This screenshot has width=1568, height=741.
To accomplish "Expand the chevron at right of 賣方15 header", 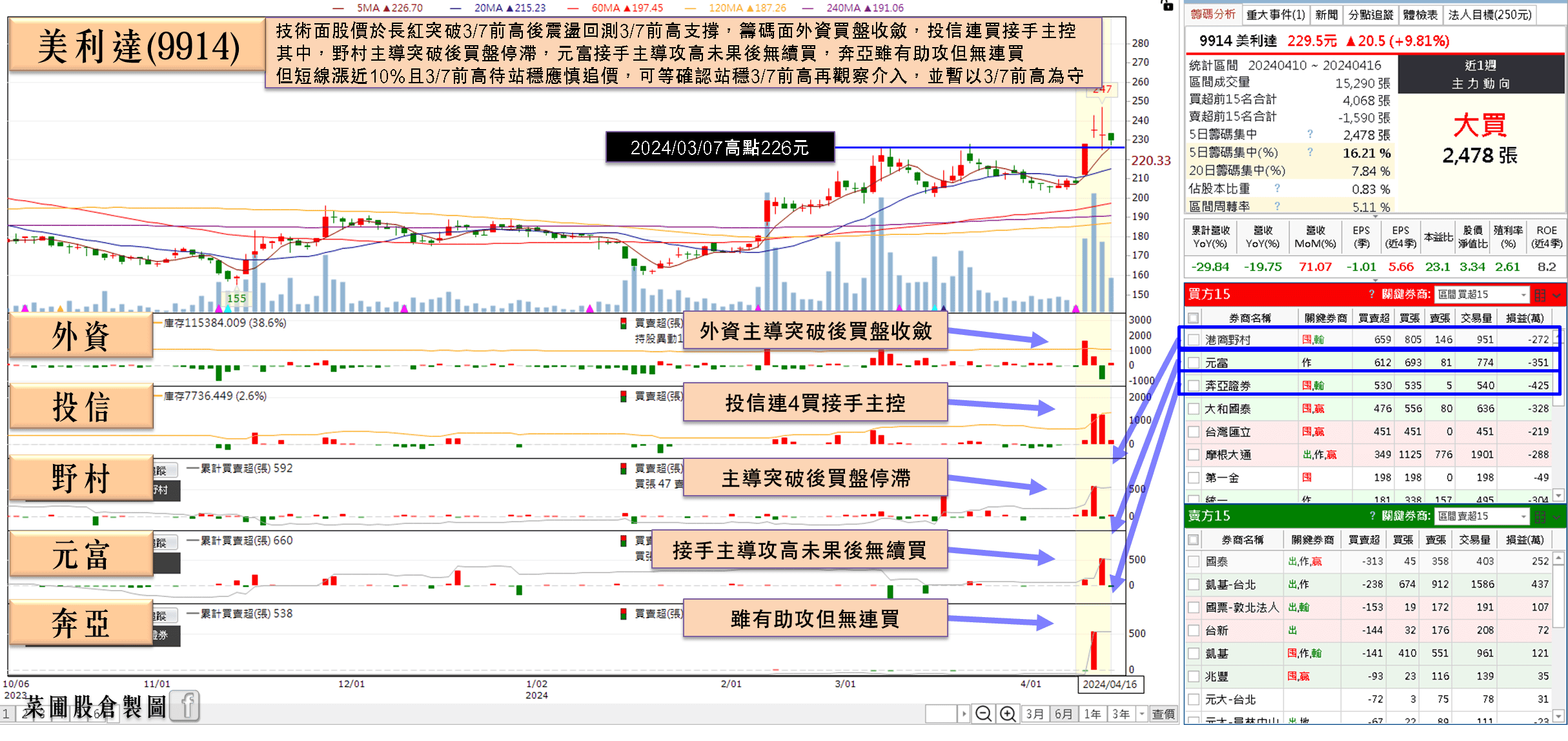I will pos(1556,516).
